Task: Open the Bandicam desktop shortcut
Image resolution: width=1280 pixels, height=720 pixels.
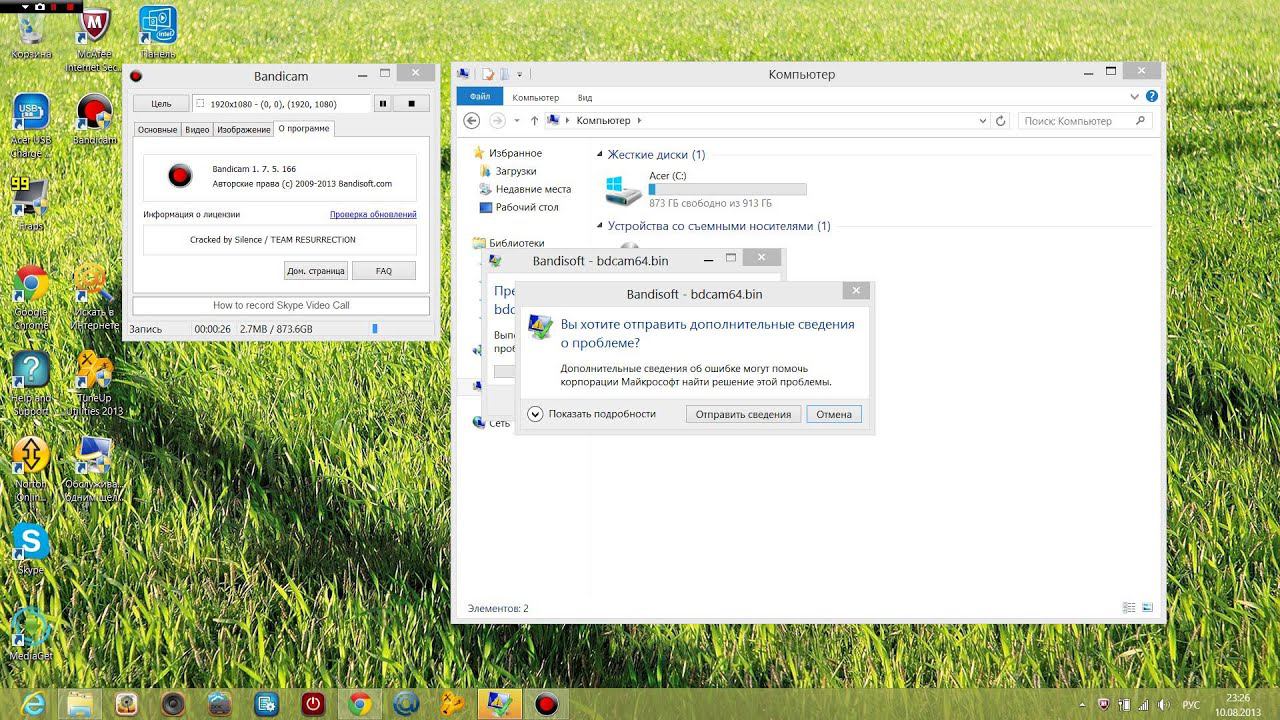Action: pyautogui.click(x=94, y=120)
